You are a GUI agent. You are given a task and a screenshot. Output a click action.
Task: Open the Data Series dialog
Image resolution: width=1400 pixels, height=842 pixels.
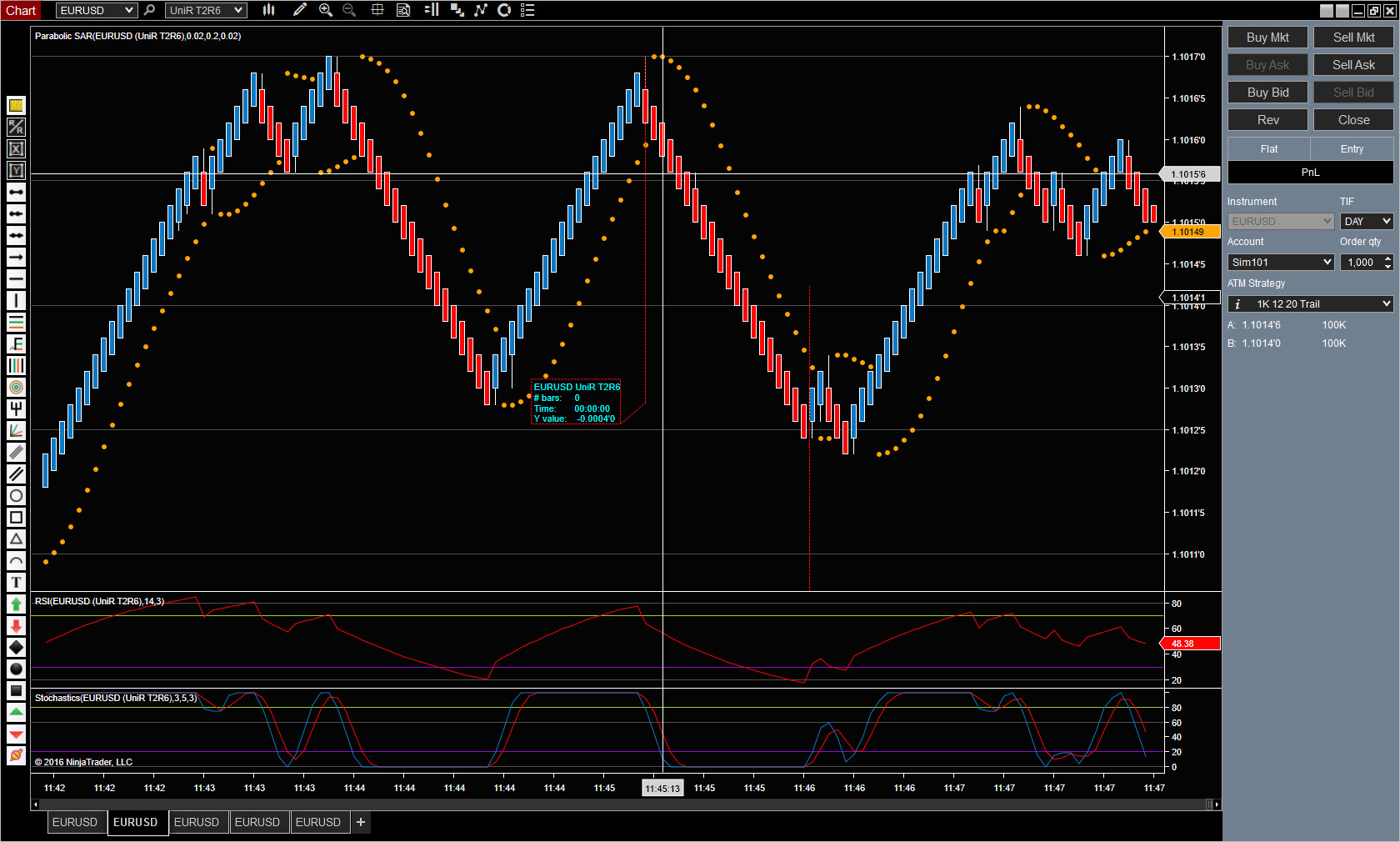[457, 10]
